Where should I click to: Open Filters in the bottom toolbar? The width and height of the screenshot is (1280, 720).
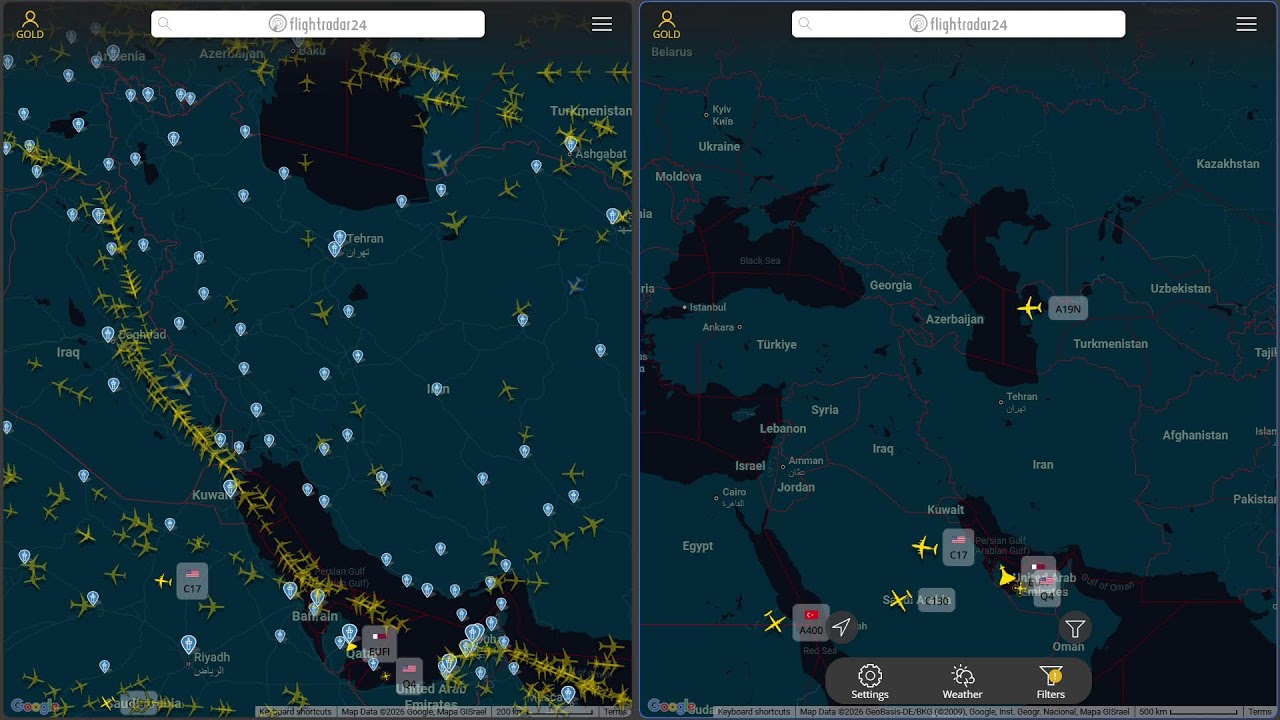[x=1050, y=682]
